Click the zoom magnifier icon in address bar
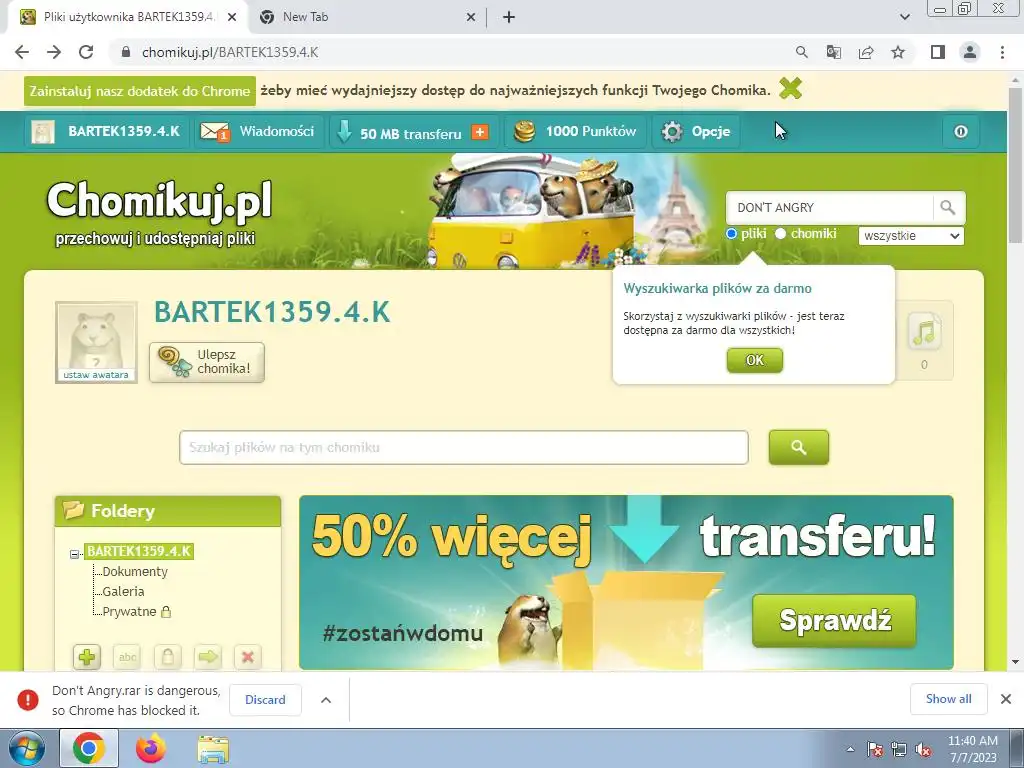The width and height of the screenshot is (1024, 768). [801, 52]
